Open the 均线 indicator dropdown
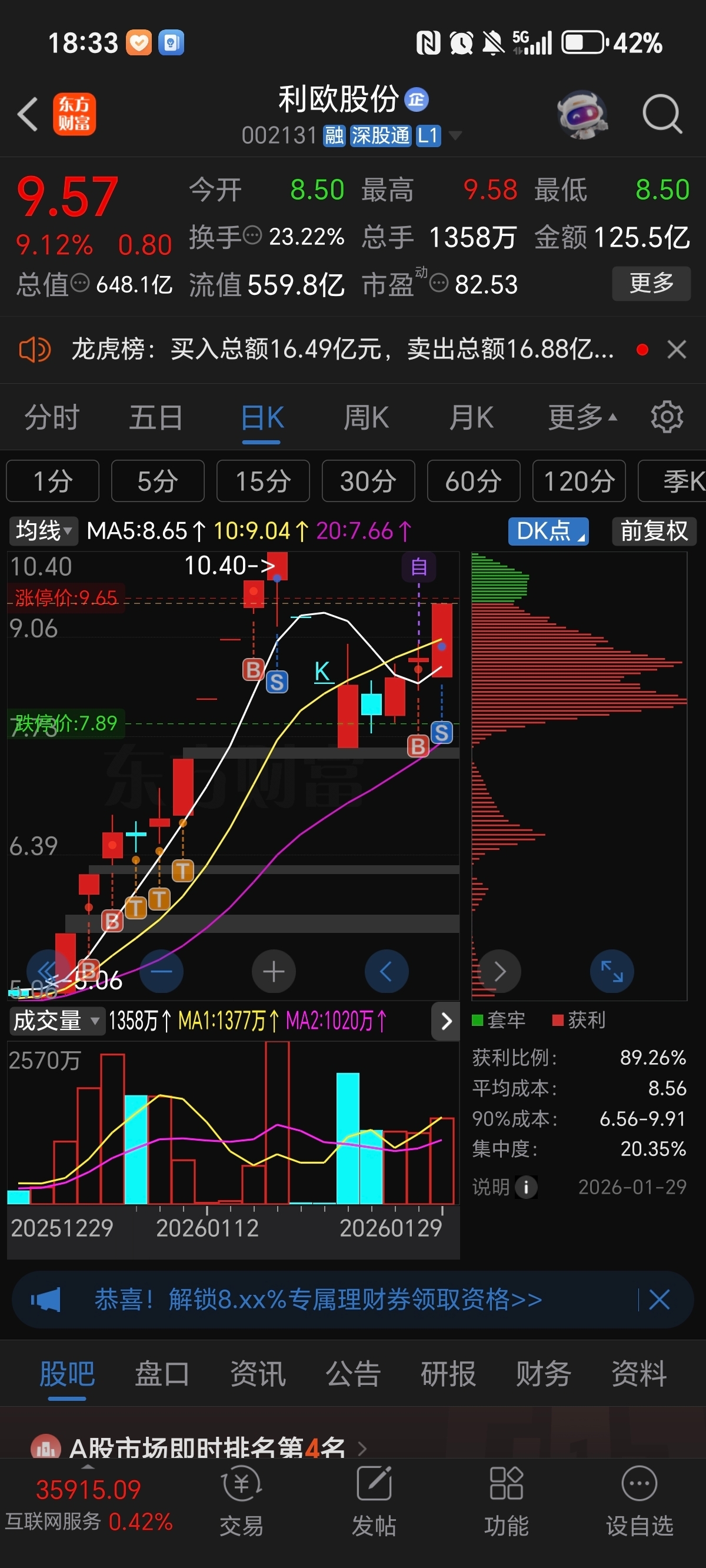 43,531
